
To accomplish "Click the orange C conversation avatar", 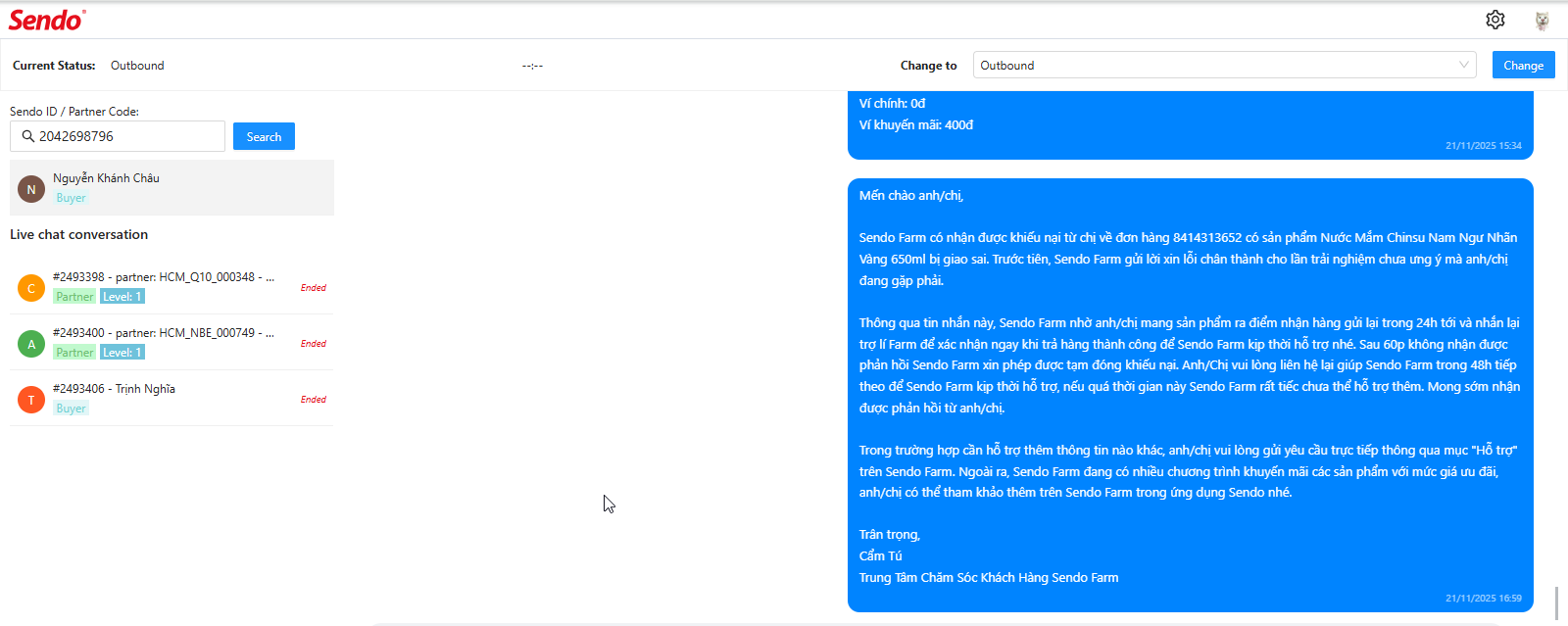I will [31, 288].
